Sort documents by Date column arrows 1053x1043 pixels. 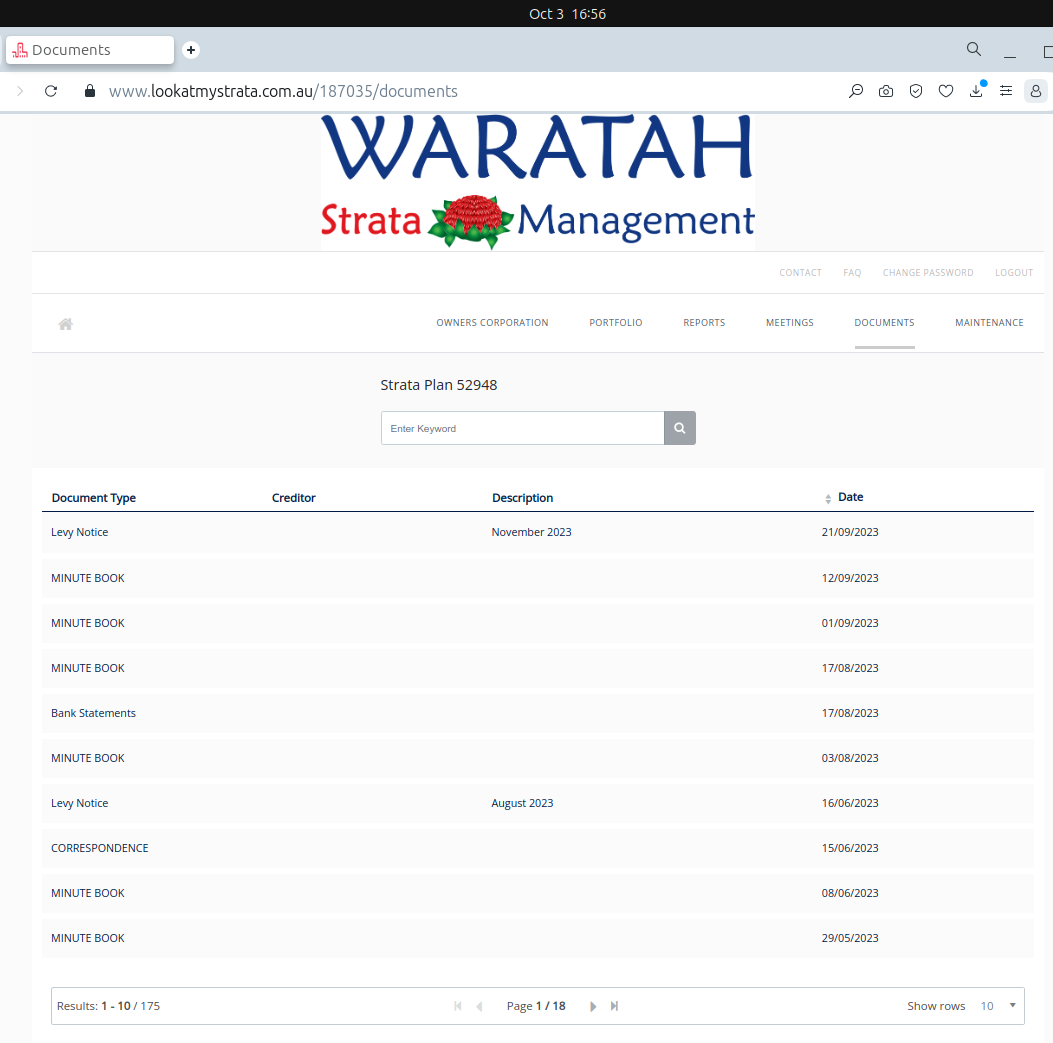click(828, 498)
